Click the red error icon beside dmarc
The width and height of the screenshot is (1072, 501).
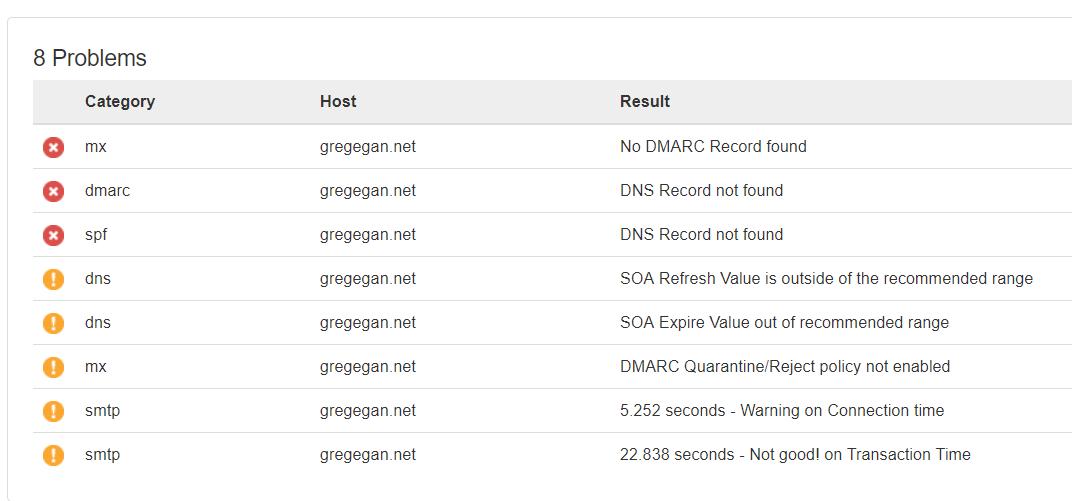pyautogui.click(x=53, y=191)
